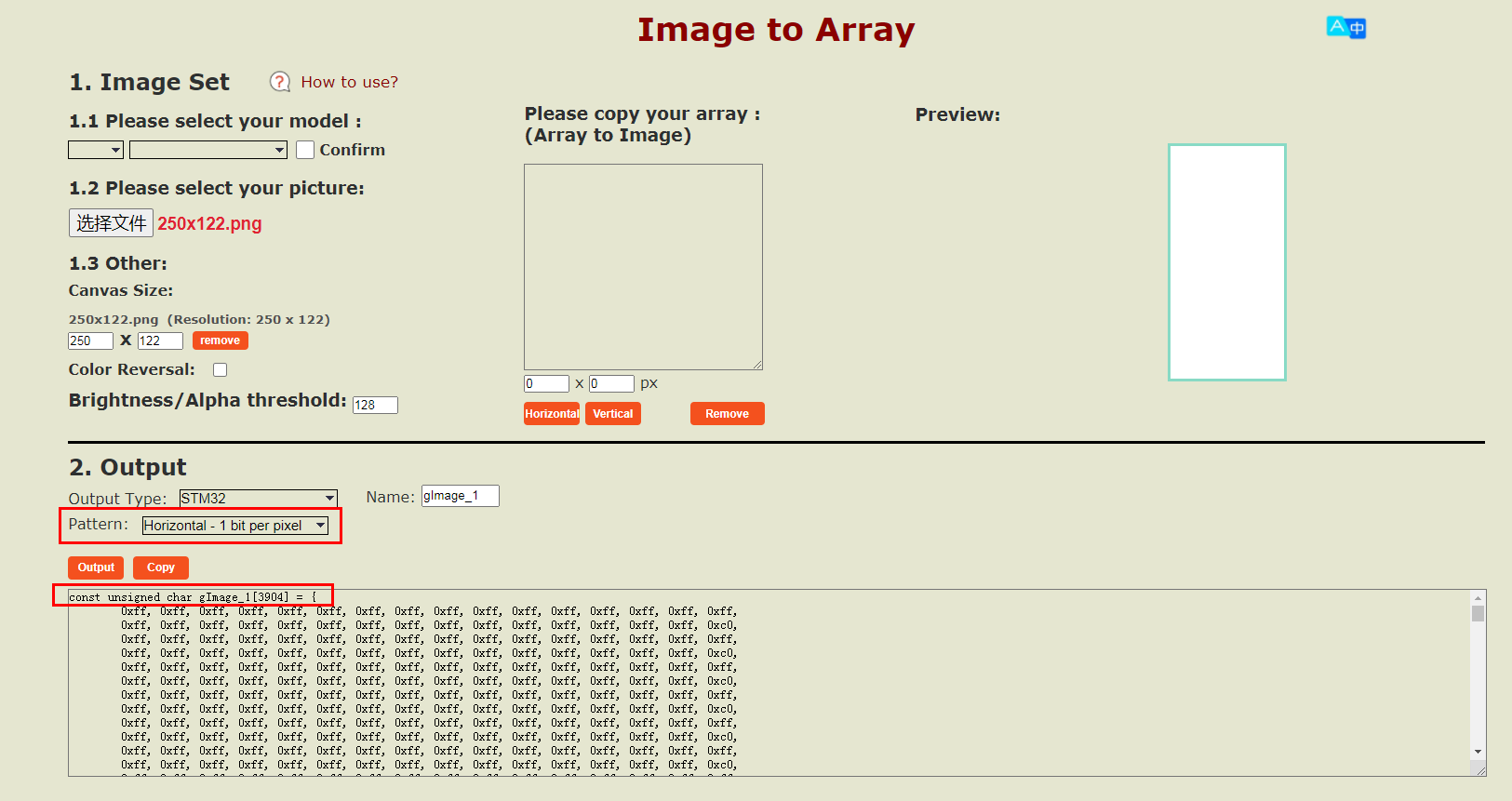Click the canvas width field showing 250
The width and height of the screenshot is (1512, 801).
(x=90, y=341)
